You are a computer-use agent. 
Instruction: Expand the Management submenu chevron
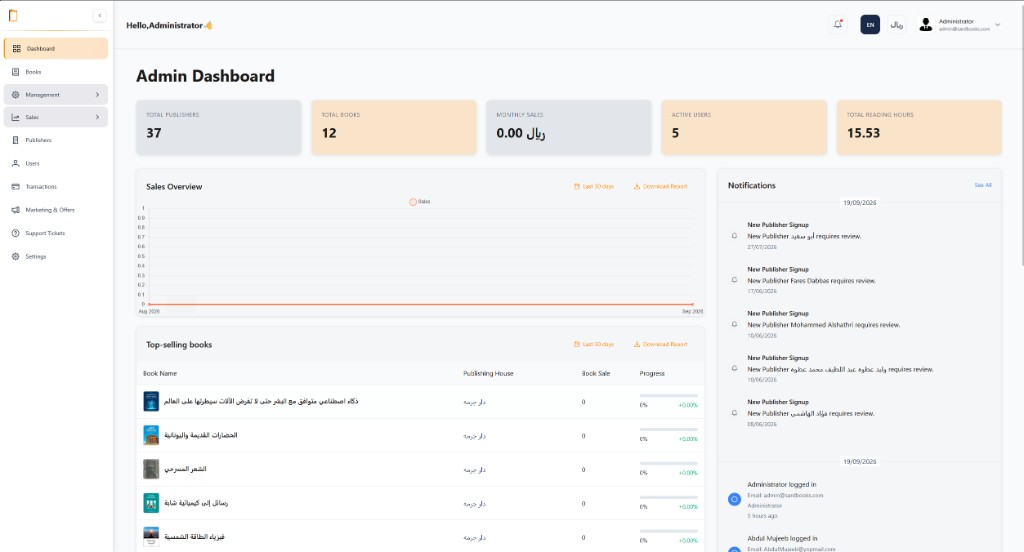[x=97, y=95]
